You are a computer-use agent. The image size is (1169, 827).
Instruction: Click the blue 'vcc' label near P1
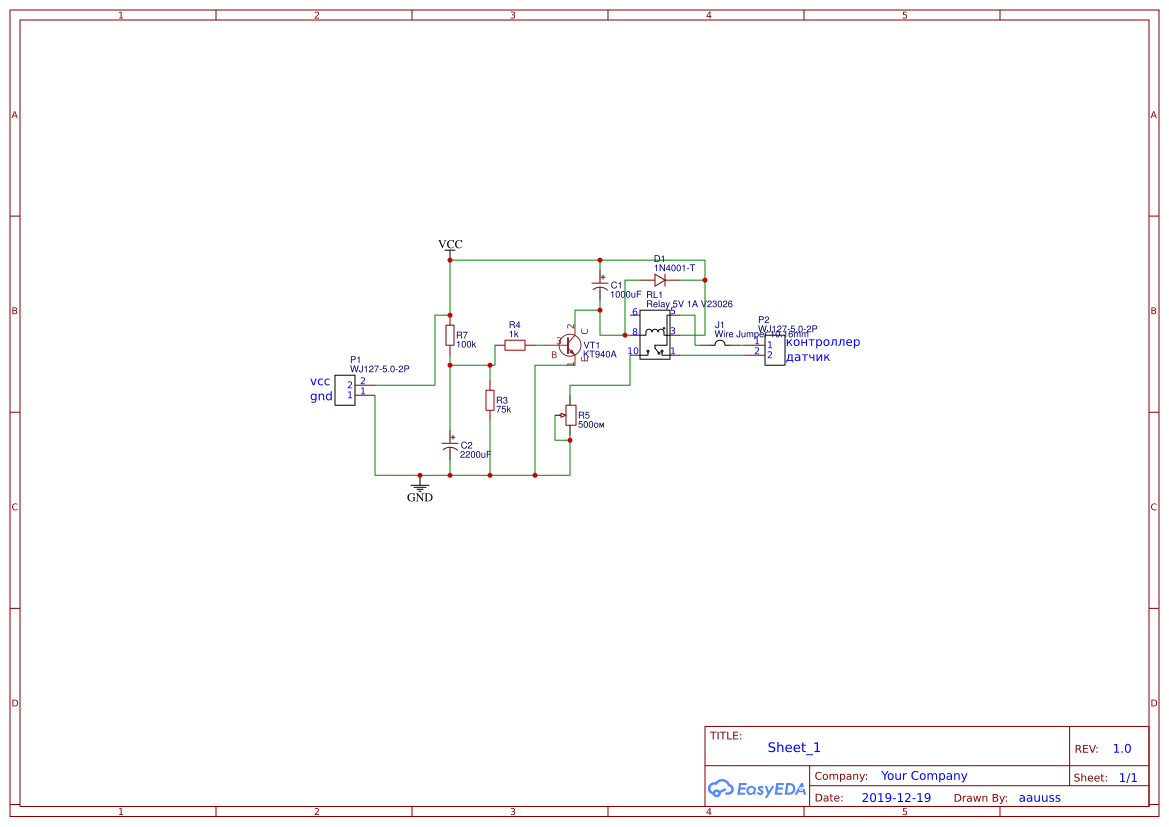(320, 381)
